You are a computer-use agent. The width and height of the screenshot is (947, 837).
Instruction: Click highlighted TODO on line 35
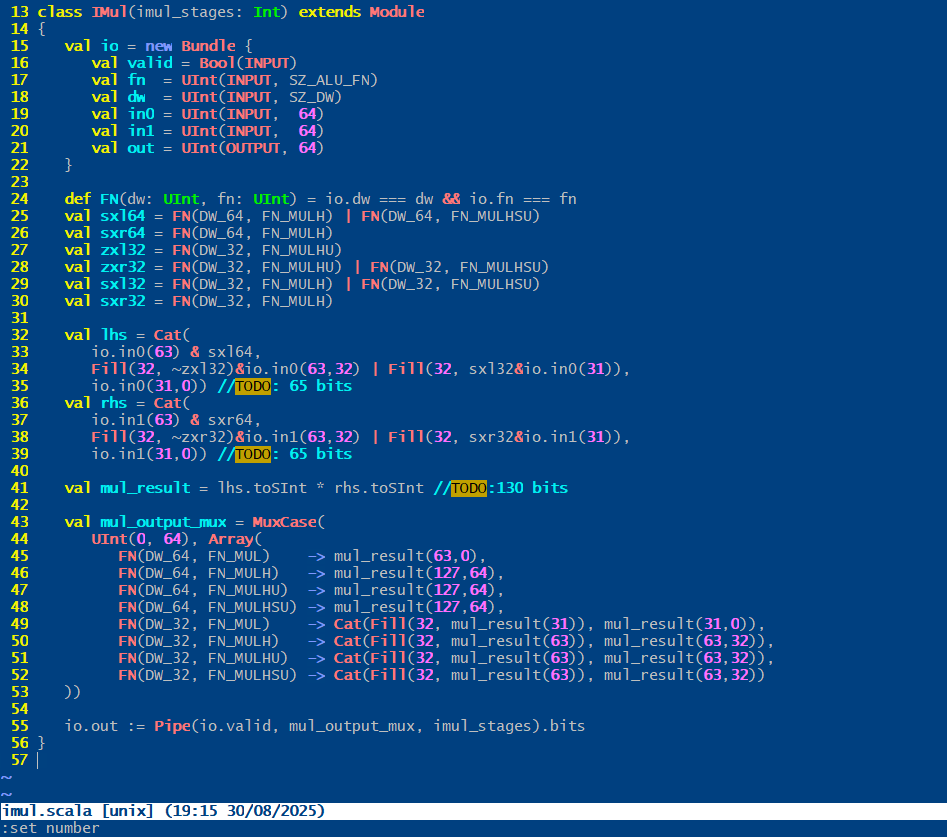pyautogui.click(x=253, y=386)
